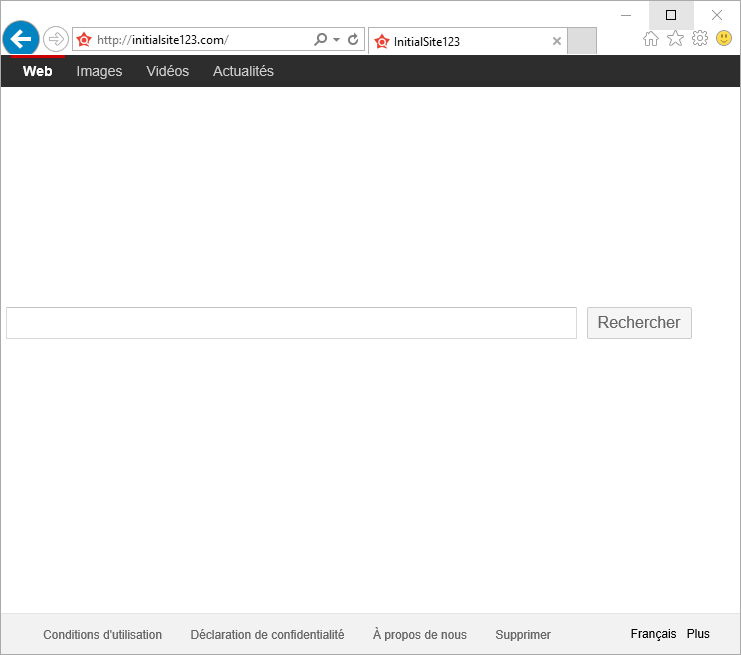
Task: Select the Web search category
Action: pos(37,71)
